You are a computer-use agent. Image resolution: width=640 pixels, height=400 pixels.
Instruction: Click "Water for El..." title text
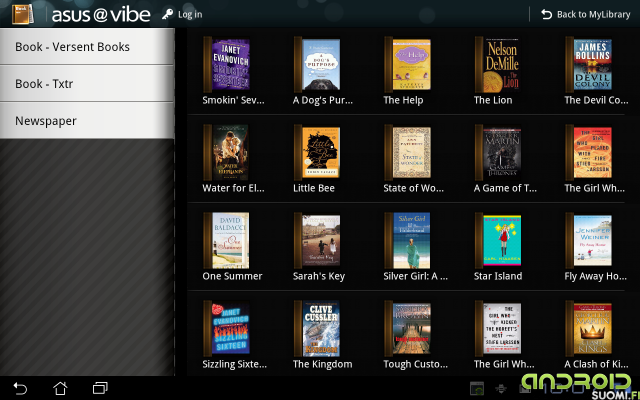233,188
